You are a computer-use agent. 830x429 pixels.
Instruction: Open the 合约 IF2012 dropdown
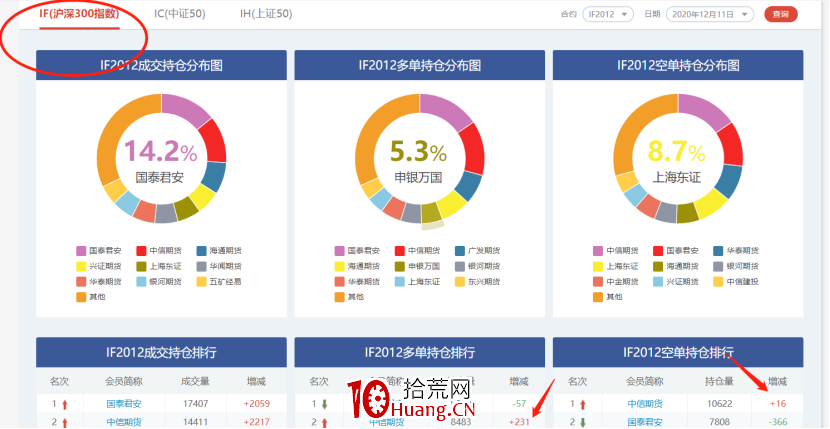coord(608,14)
